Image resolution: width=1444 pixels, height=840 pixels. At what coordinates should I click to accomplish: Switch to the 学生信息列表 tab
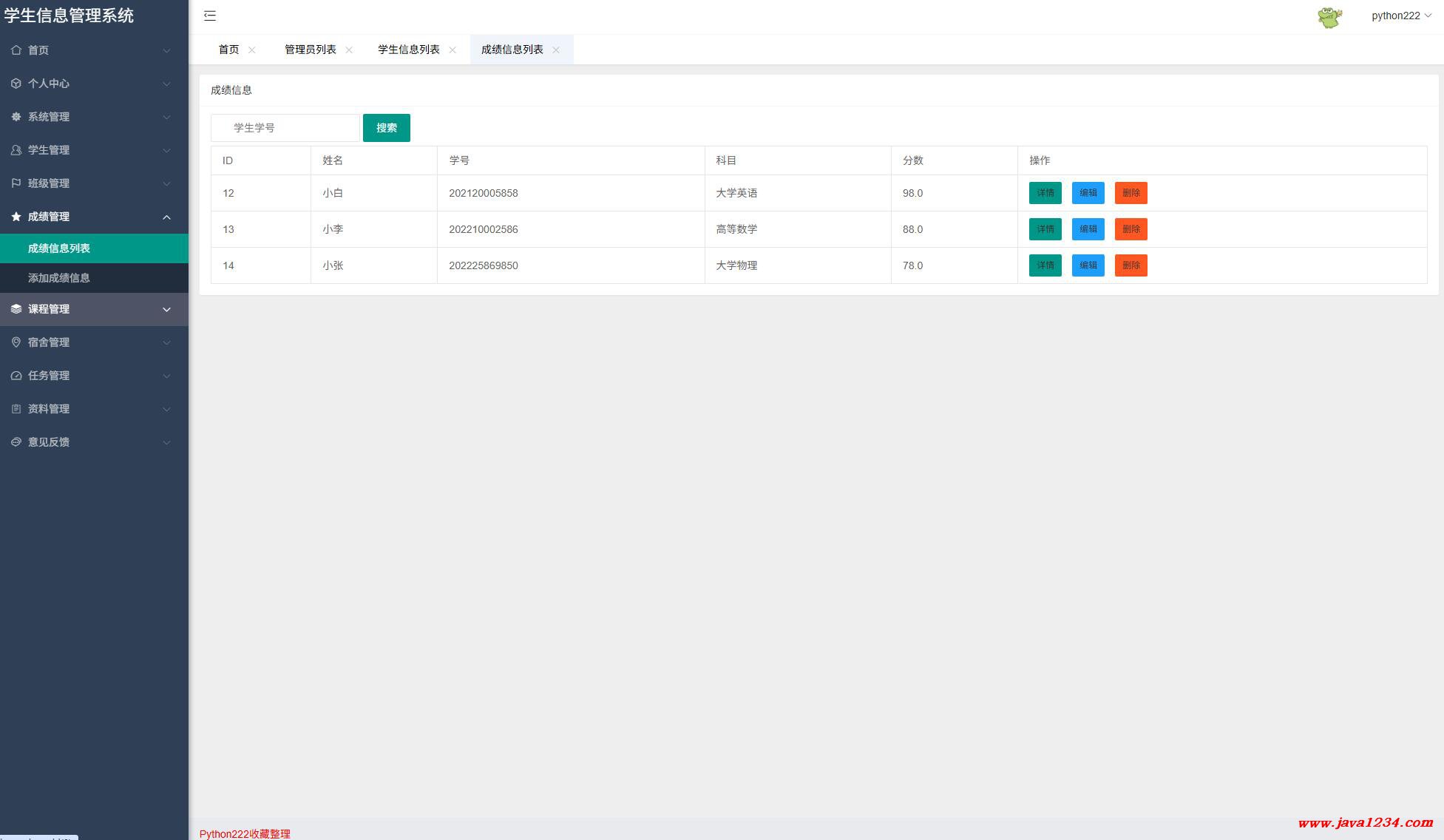[408, 50]
